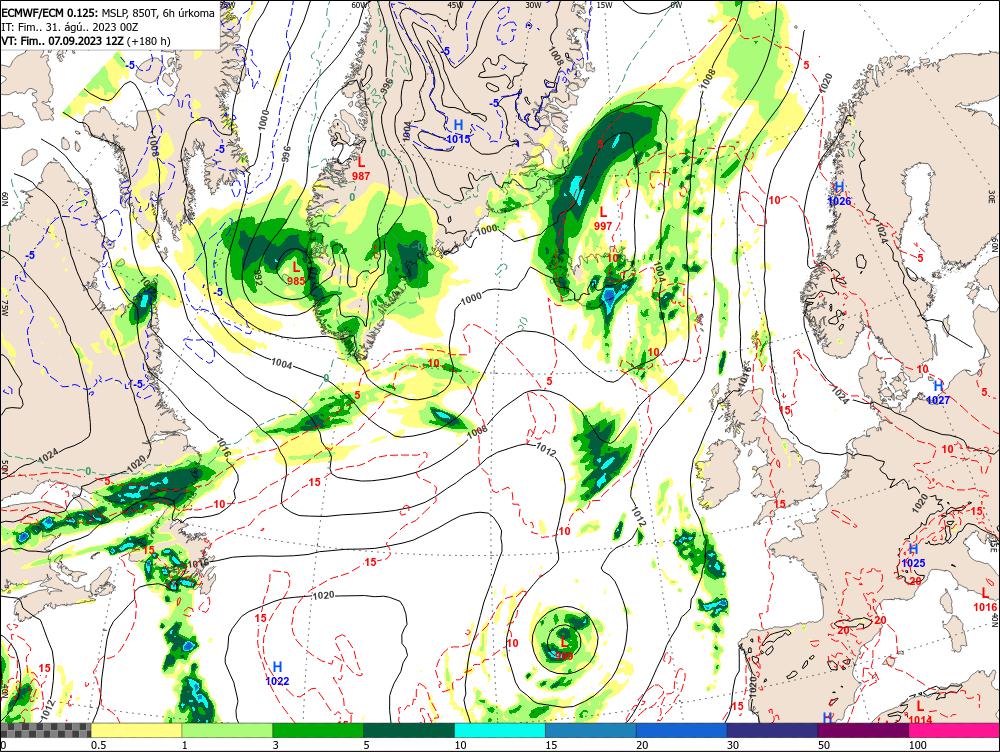Screen dimensions: 1000x752
Task: Click the royal blue 20–30 legend swatch
Action: (681, 730)
